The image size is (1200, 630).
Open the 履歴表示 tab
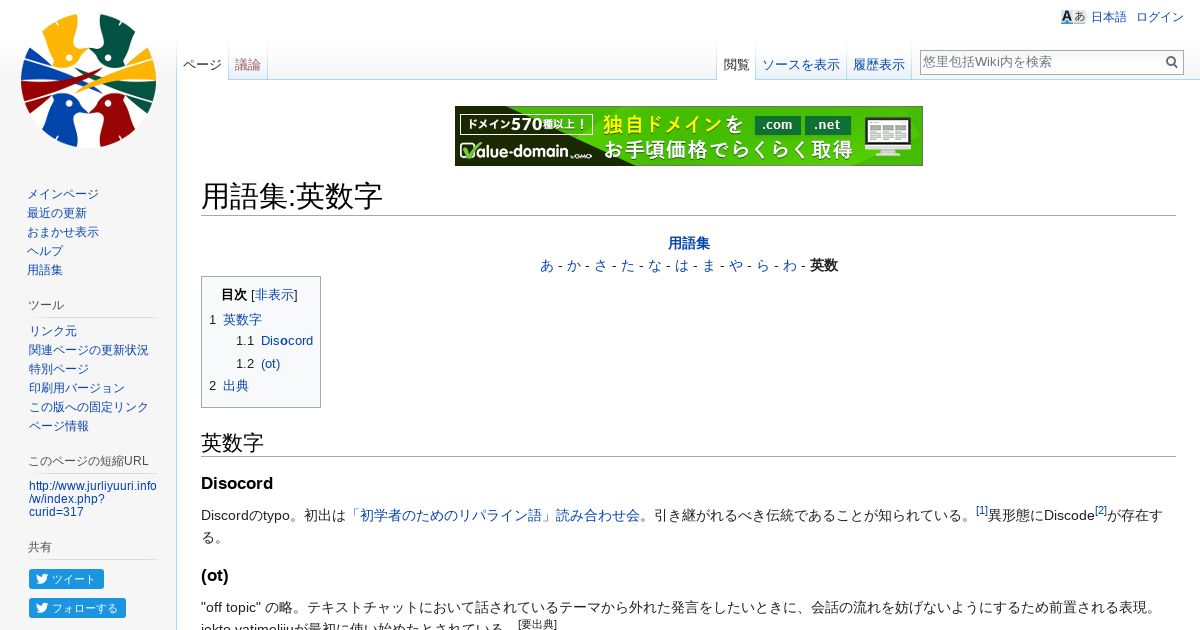[x=879, y=64]
